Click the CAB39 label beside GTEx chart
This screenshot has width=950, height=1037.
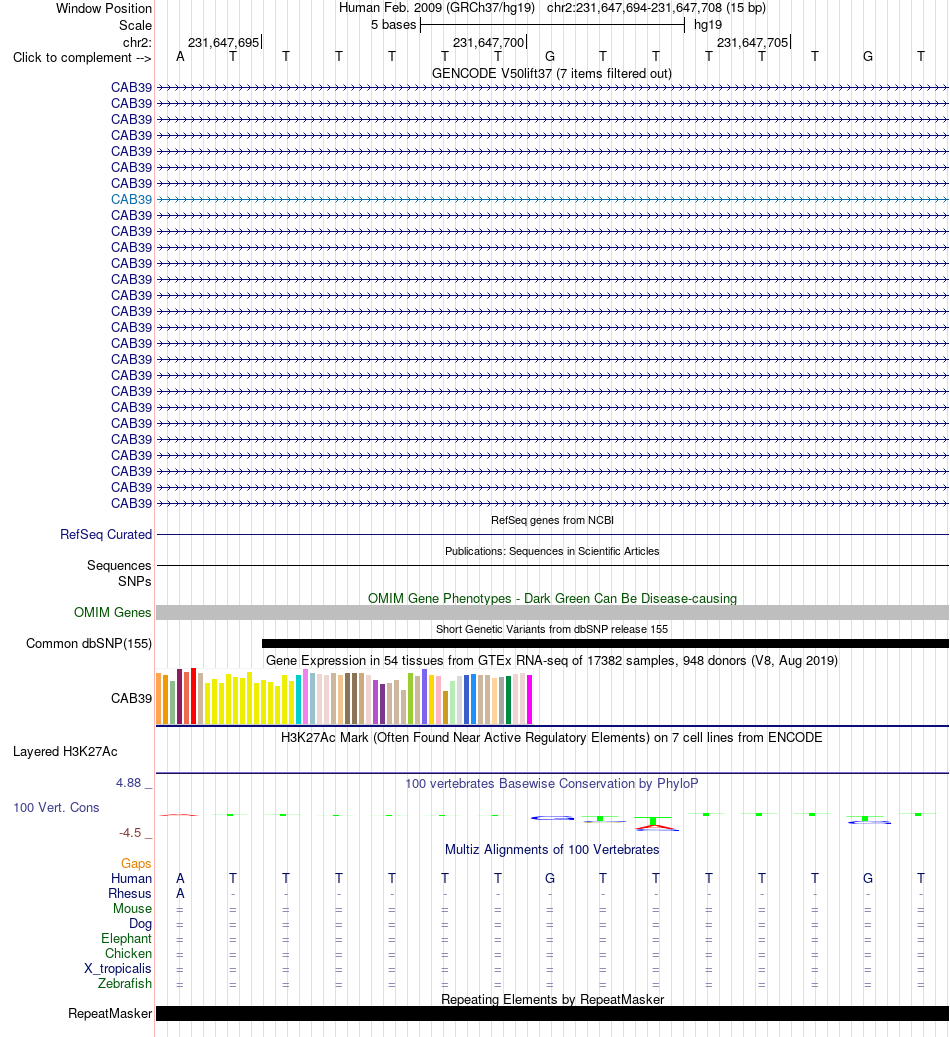pos(131,698)
